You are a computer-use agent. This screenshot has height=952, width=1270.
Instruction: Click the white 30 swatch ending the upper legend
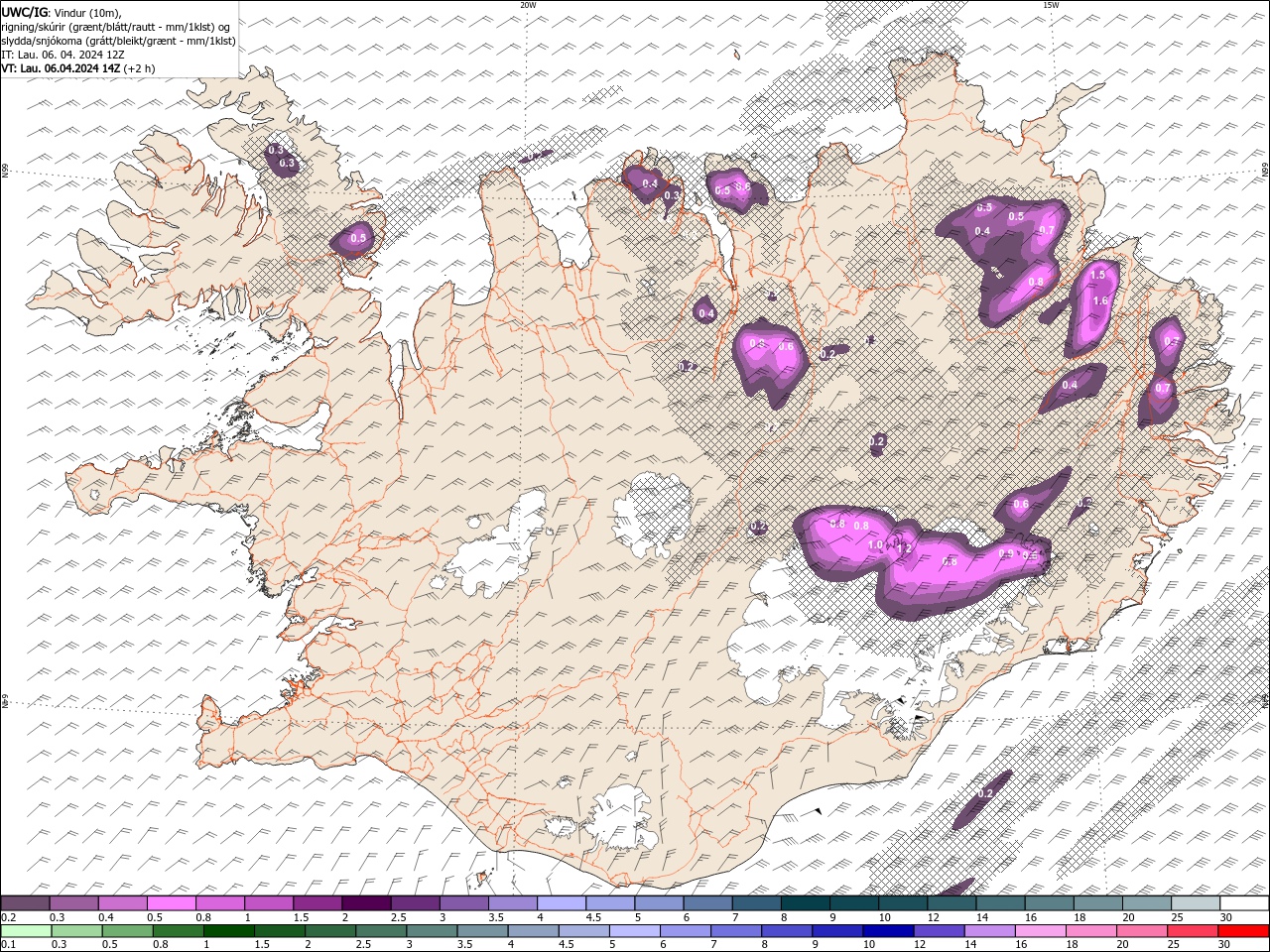tap(1244, 903)
